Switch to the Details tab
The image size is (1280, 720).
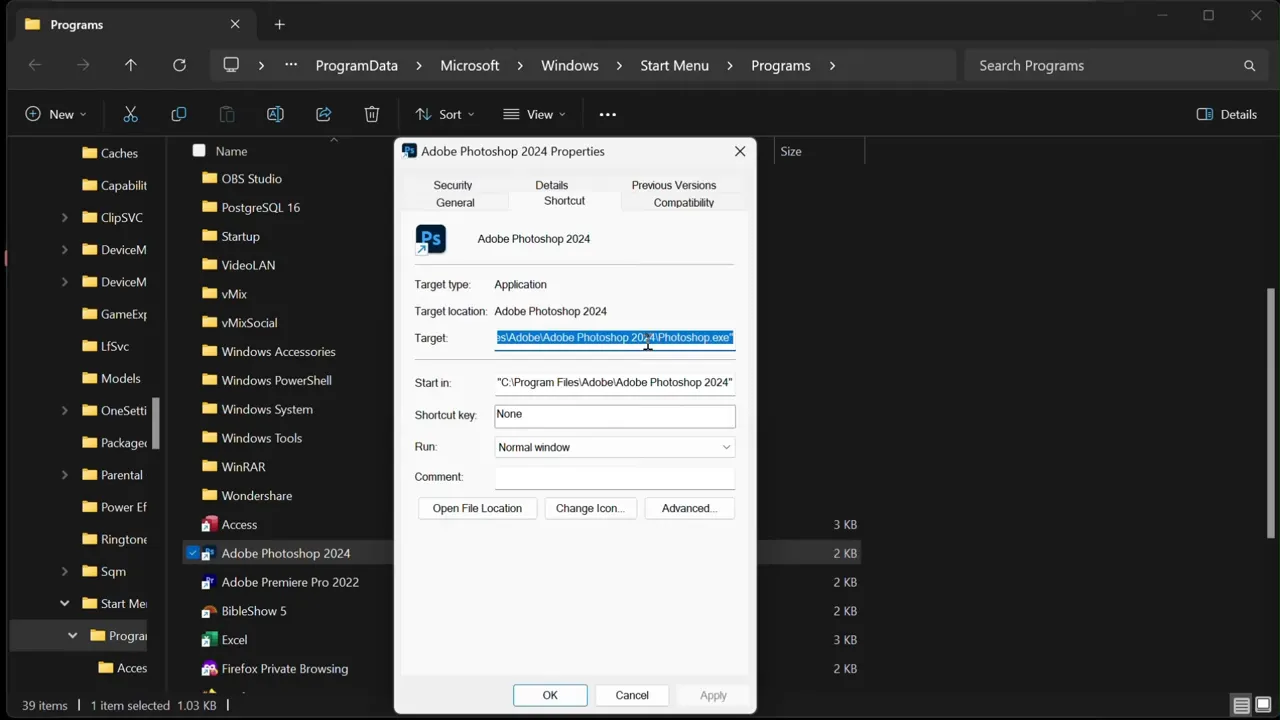point(551,185)
